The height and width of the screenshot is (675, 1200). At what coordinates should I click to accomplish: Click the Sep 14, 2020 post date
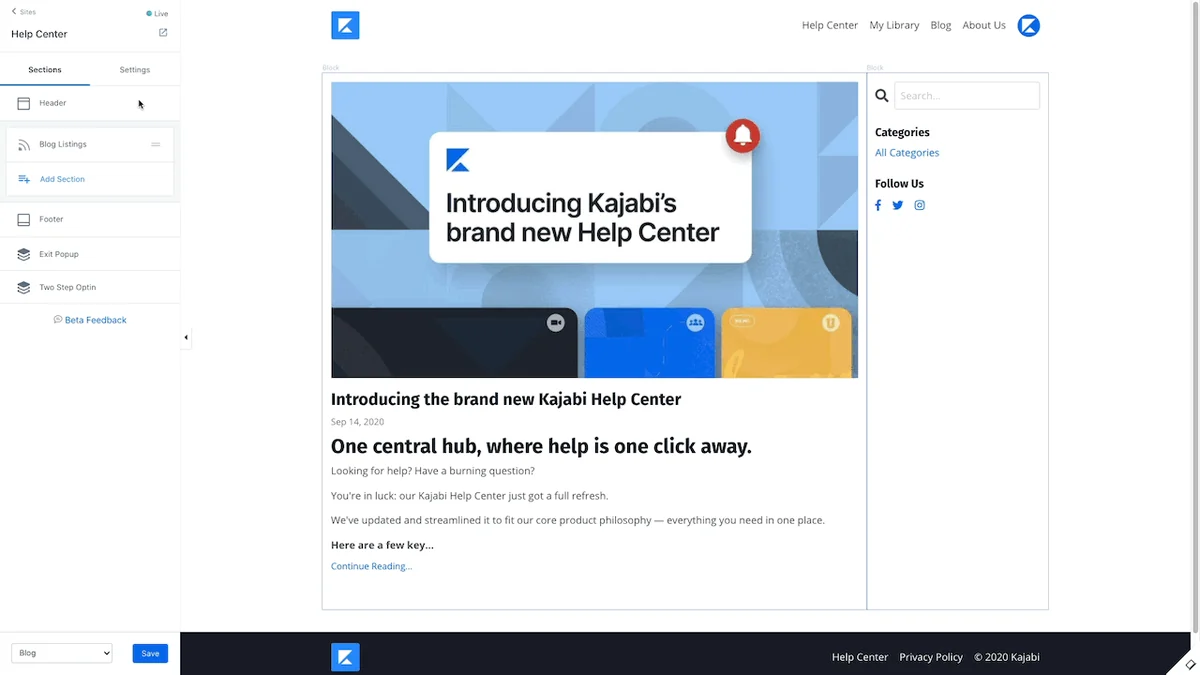pyautogui.click(x=357, y=422)
